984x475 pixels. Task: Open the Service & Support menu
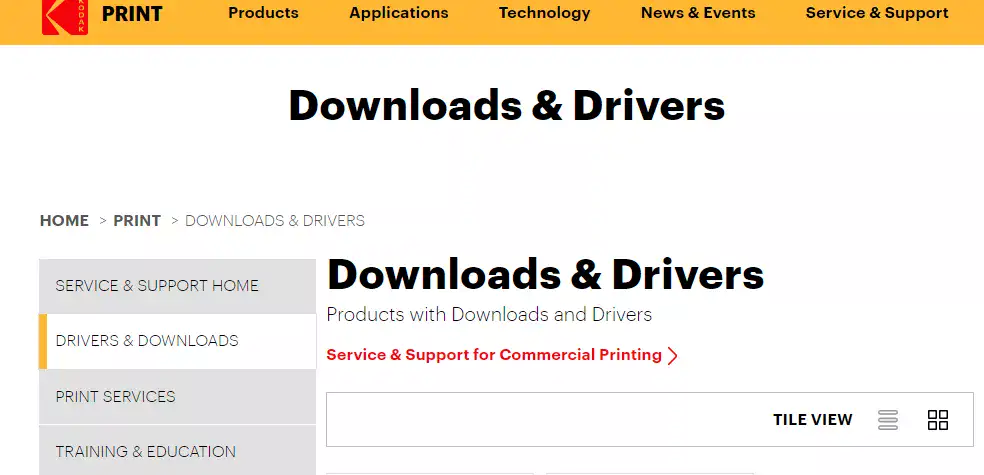(x=877, y=13)
